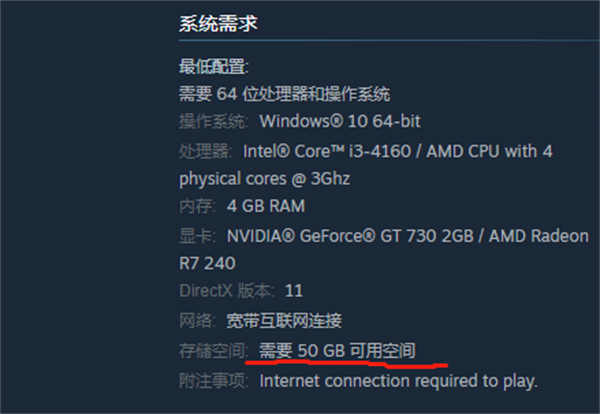Click the 需要 64 位处理器和操作系统 line
Viewport: 600px width, 414px height.
[x=283, y=94]
